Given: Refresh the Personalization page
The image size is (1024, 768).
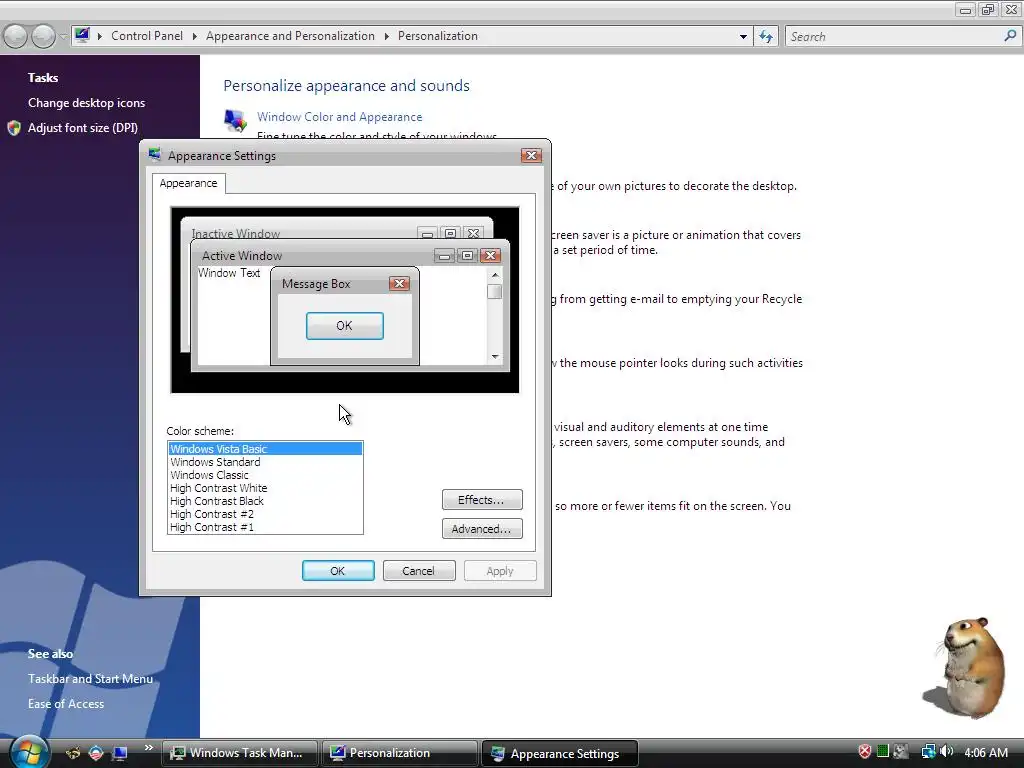Looking at the screenshot, I should 766,37.
